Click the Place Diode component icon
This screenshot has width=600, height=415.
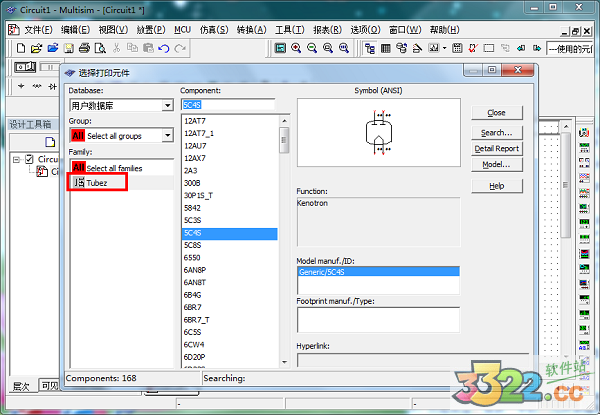tap(53, 86)
